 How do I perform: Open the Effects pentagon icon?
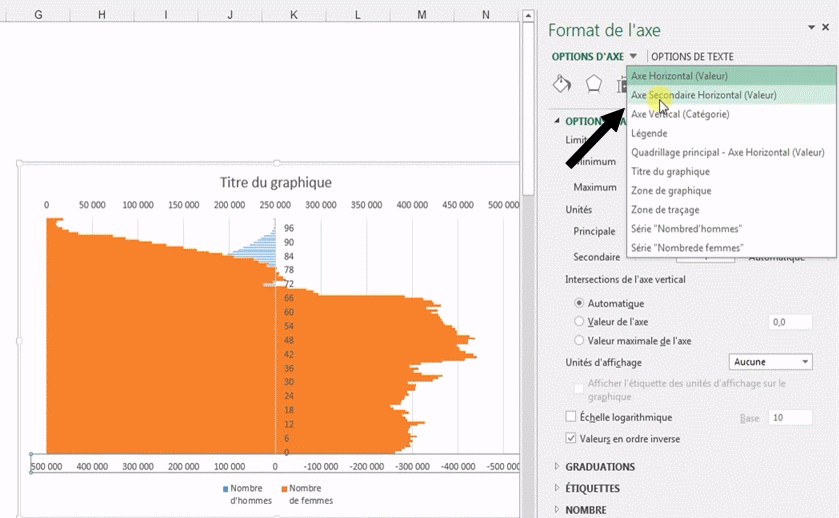coord(594,84)
